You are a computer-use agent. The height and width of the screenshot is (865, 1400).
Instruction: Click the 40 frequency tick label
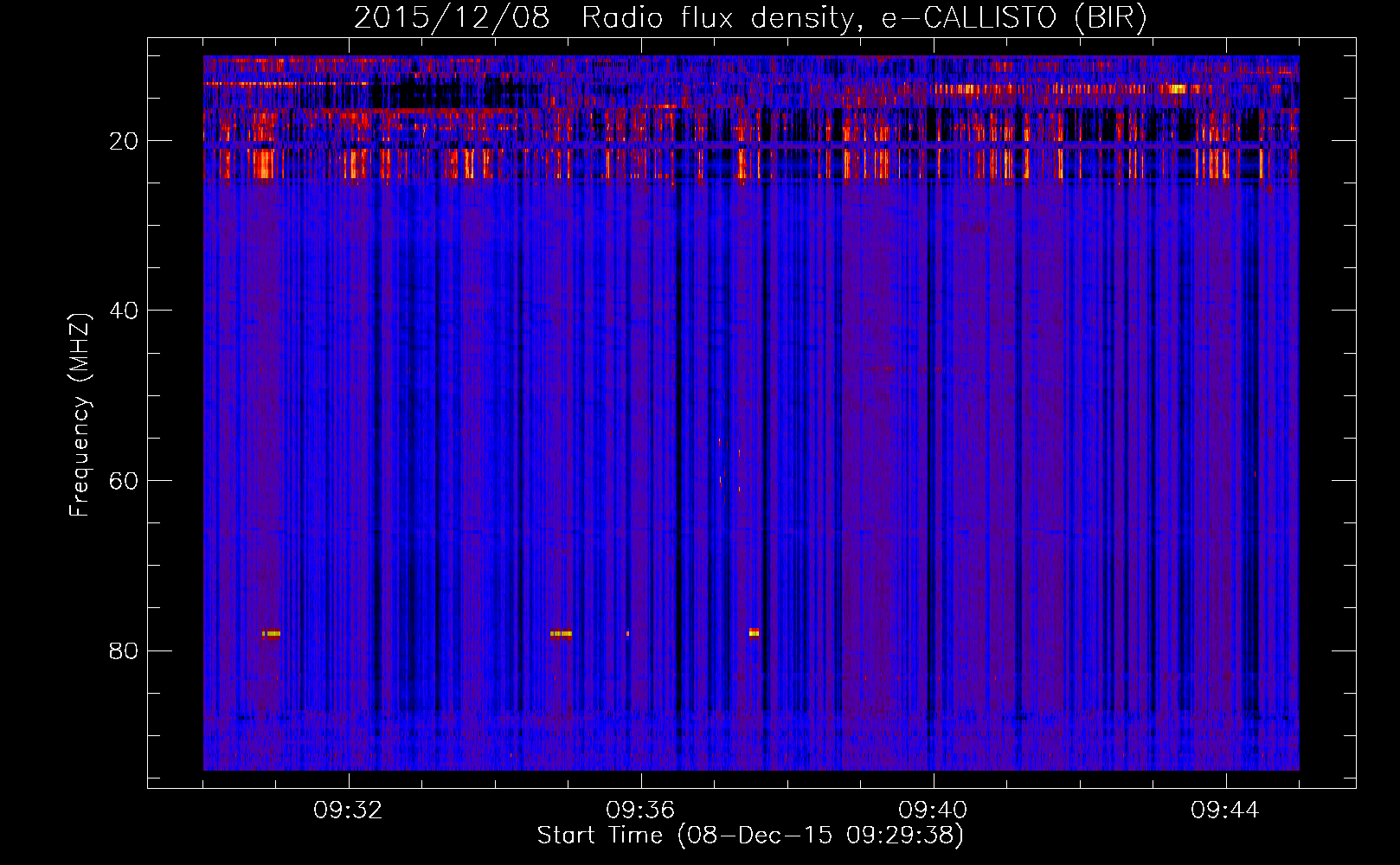pos(124,311)
